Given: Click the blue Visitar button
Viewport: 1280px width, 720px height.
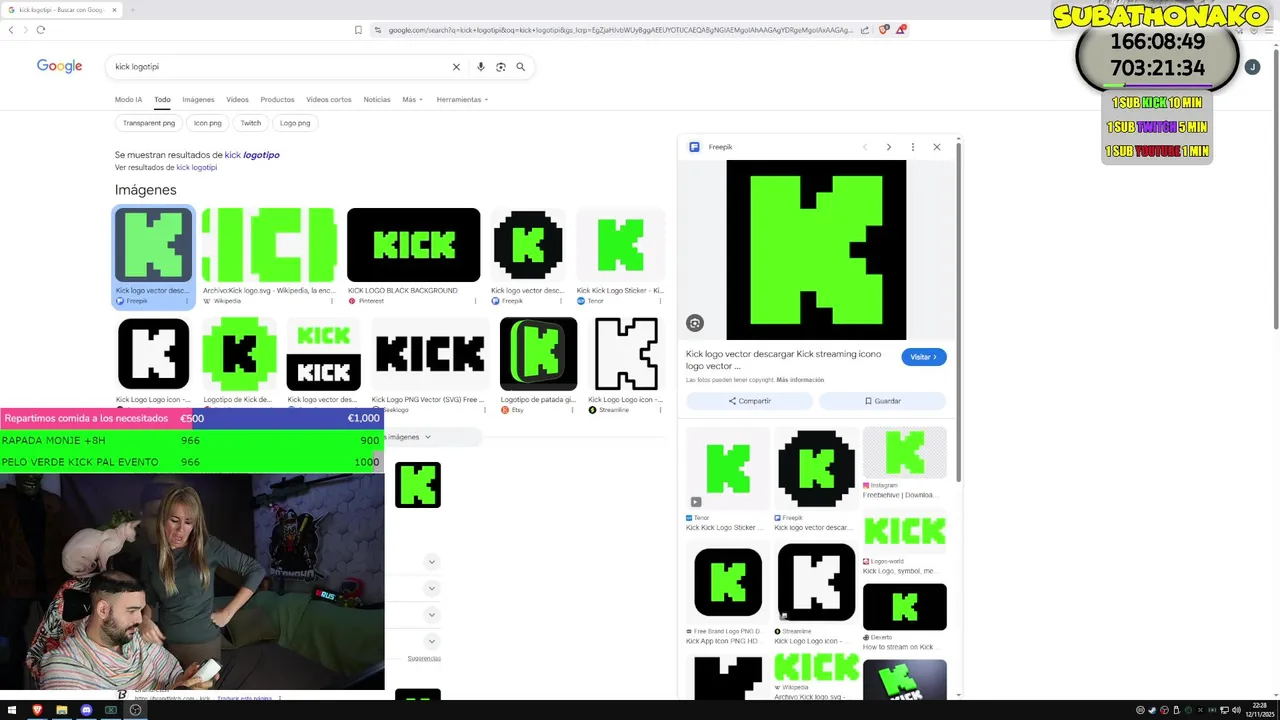Looking at the screenshot, I should [x=923, y=357].
